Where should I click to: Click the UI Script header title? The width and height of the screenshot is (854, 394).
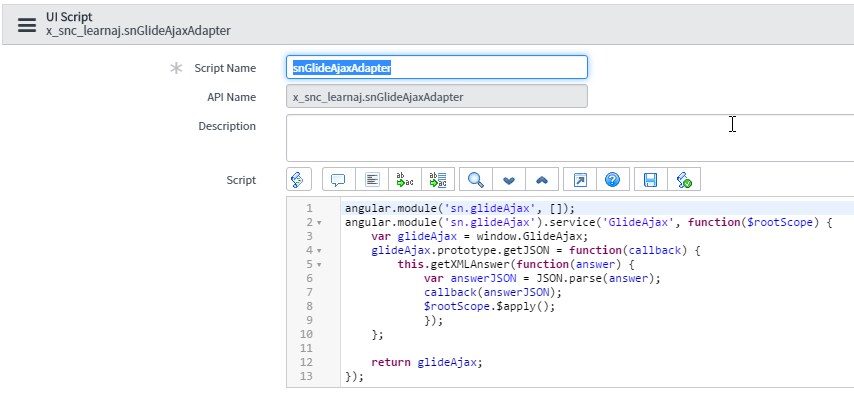[x=69, y=17]
